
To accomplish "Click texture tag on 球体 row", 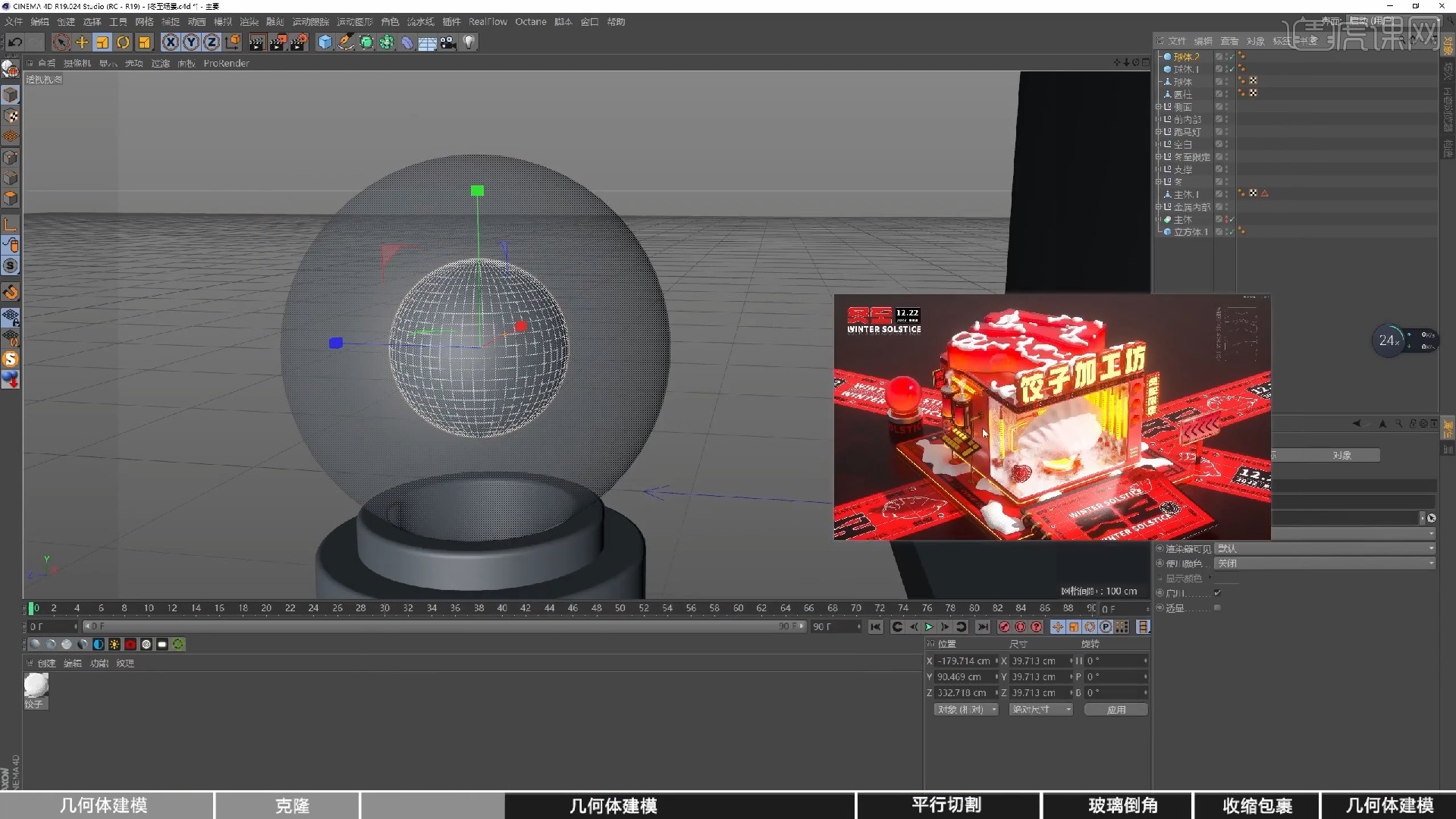I will pyautogui.click(x=1254, y=81).
